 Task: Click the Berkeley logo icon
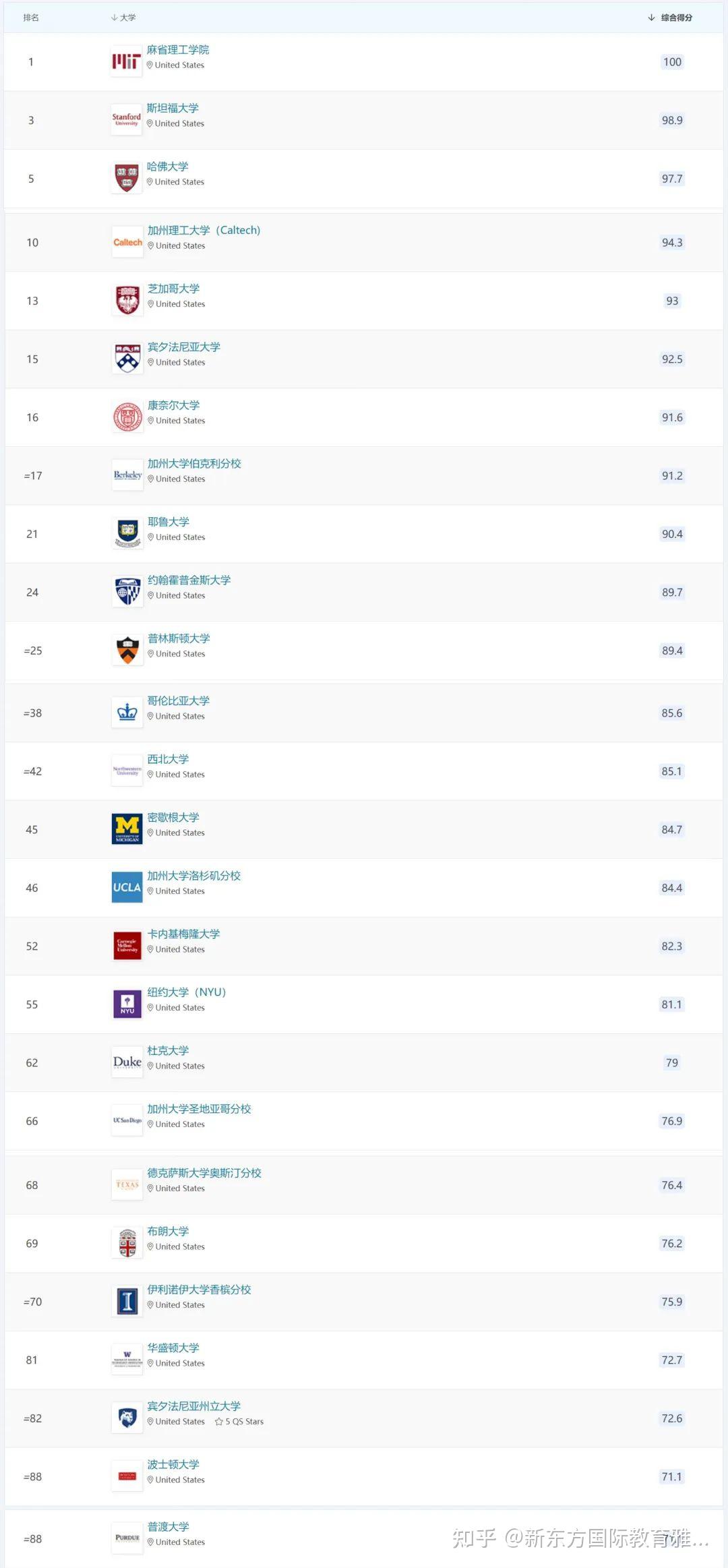127,475
